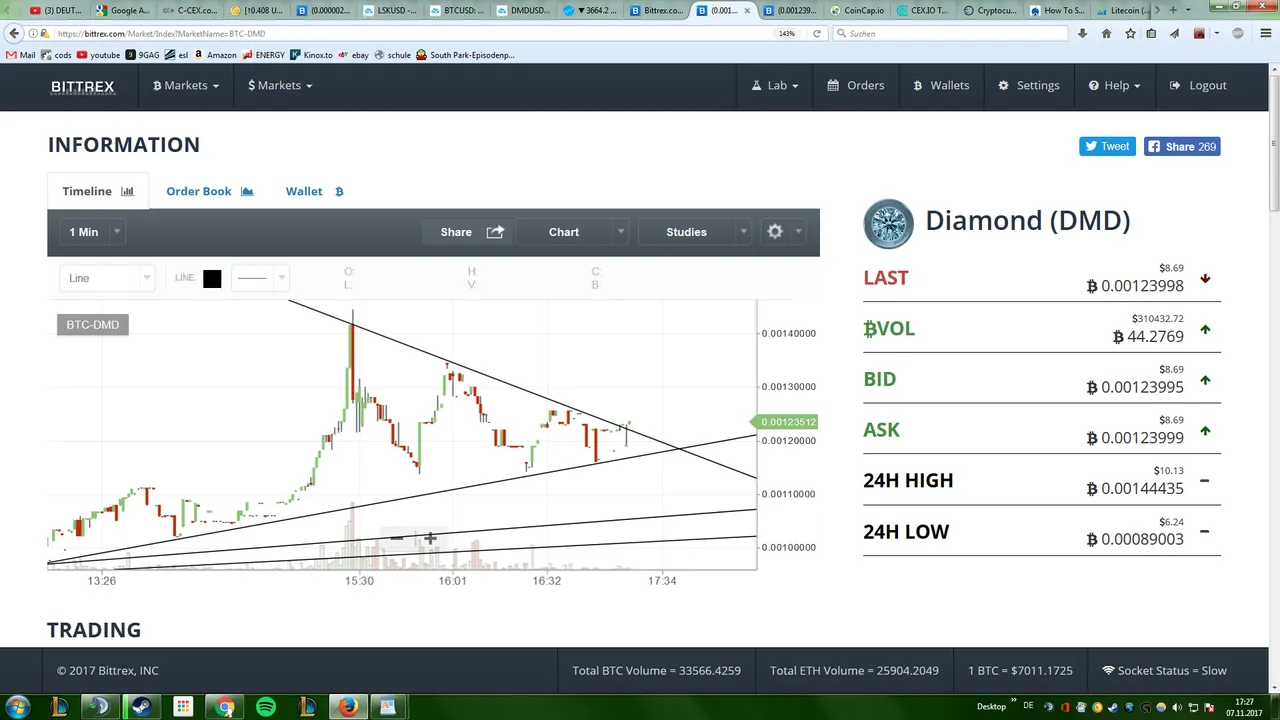The image size is (1280, 720).
Task: Click the Total BTC Volume text
Action: (656, 671)
